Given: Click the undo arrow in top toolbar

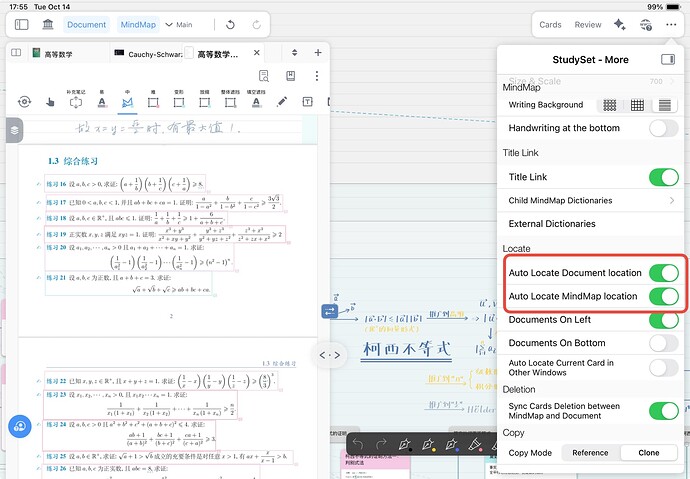Looking at the screenshot, I should (230, 24).
